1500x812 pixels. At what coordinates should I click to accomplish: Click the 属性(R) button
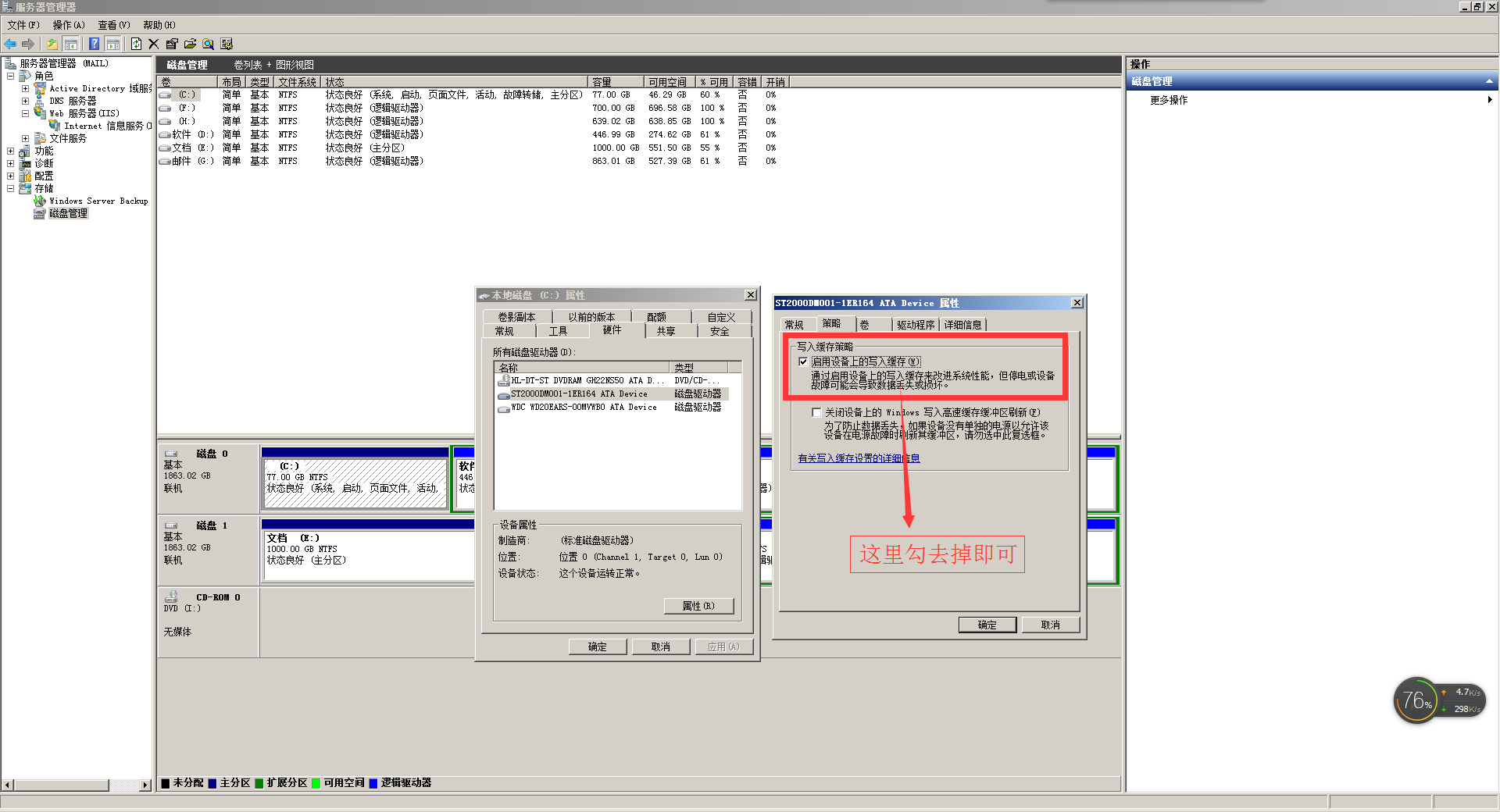(x=698, y=606)
